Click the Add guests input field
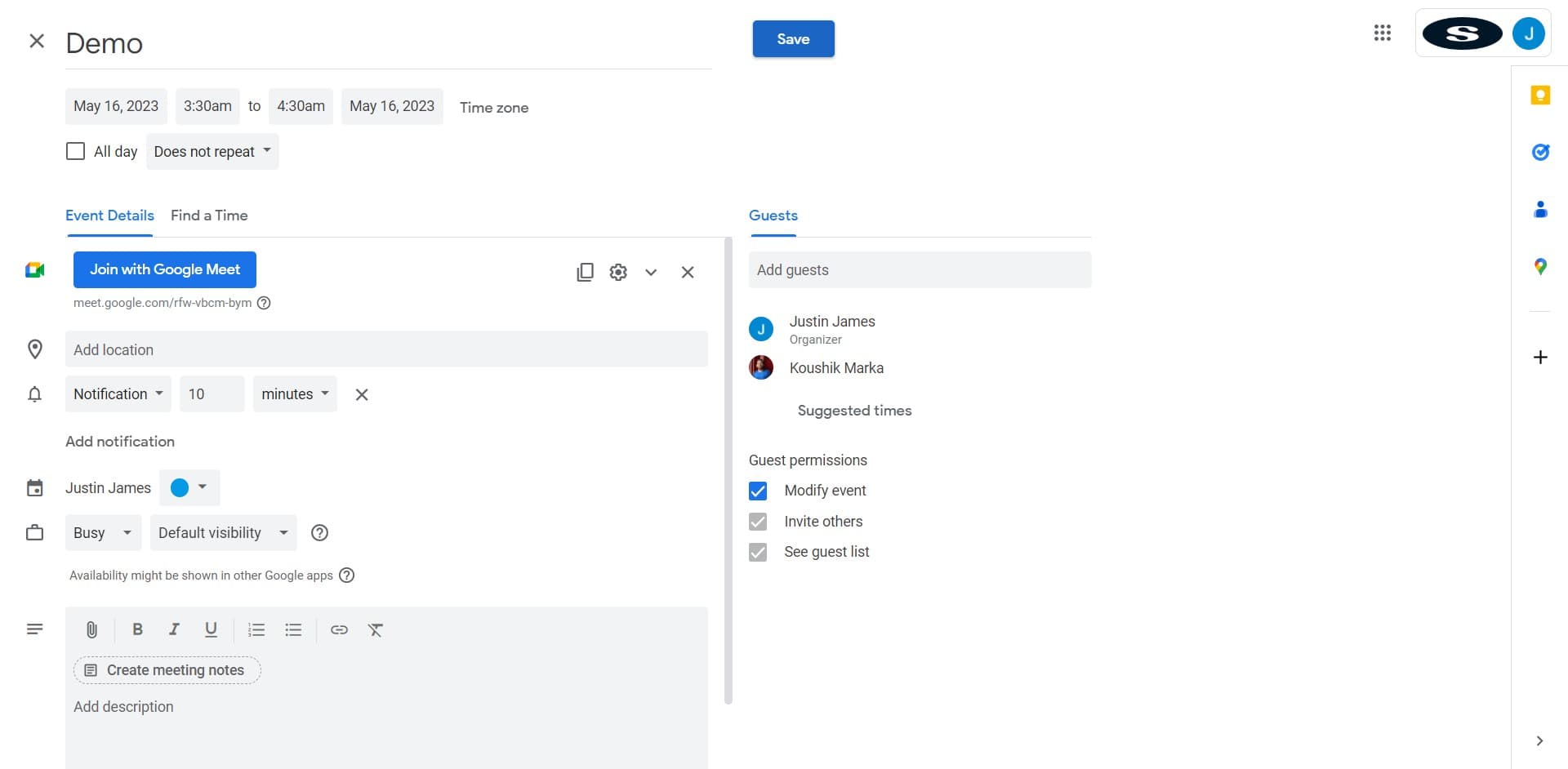This screenshot has width=1568, height=769. [x=920, y=269]
